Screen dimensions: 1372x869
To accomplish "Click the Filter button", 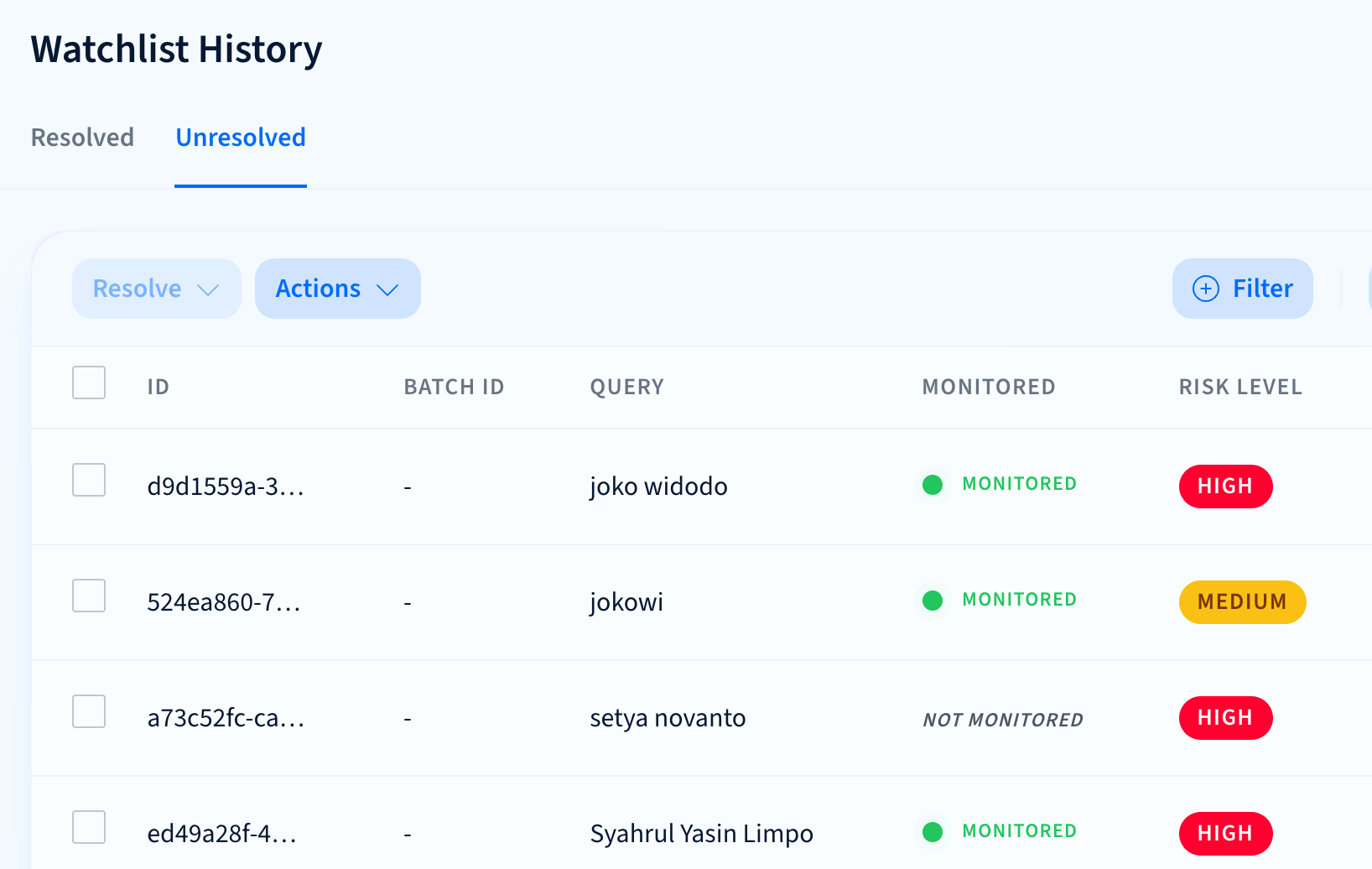I will click(1243, 289).
